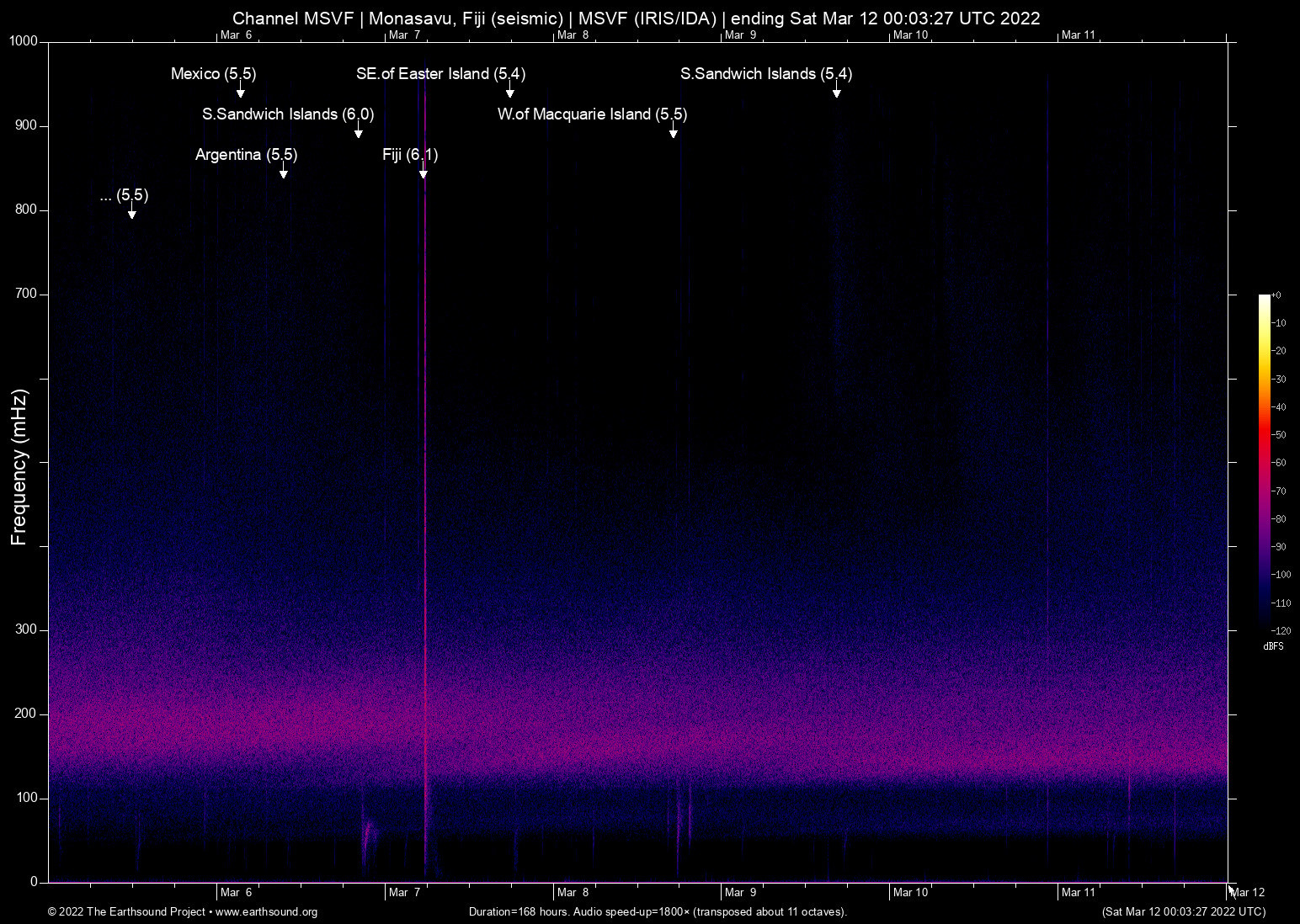This screenshot has width=1300, height=924.
Task: Click the 'Mar 8' date on the bottom axis
Action: point(573,893)
